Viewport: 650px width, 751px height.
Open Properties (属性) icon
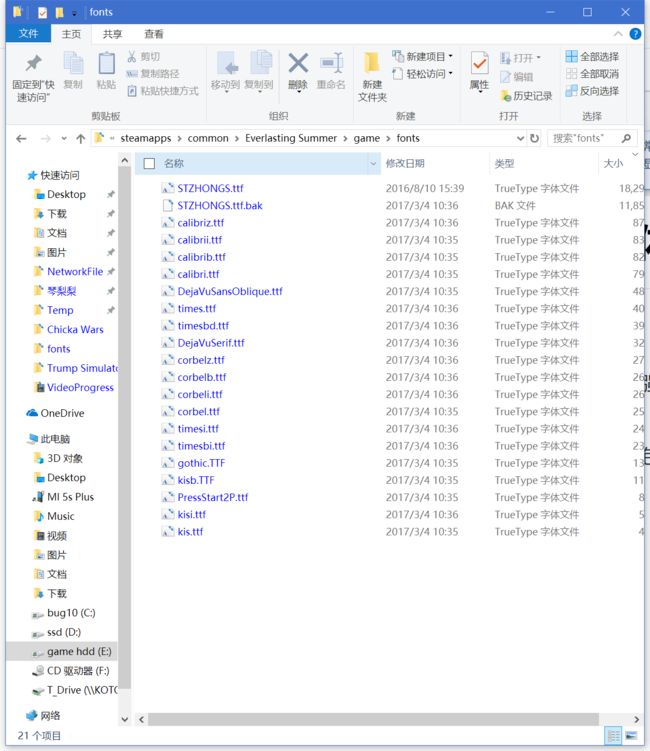(479, 71)
